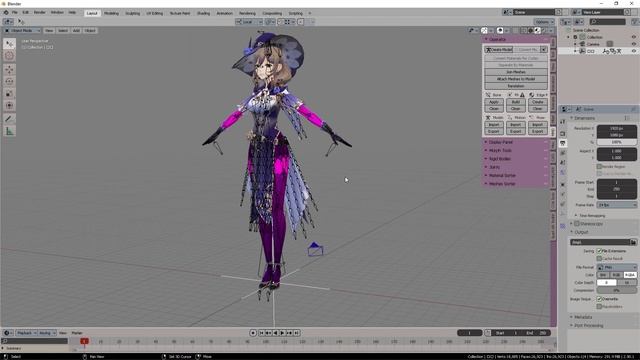Toggle visibility of the selected model object
The height and width of the screenshot is (360, 640).
tap(634, 51)
